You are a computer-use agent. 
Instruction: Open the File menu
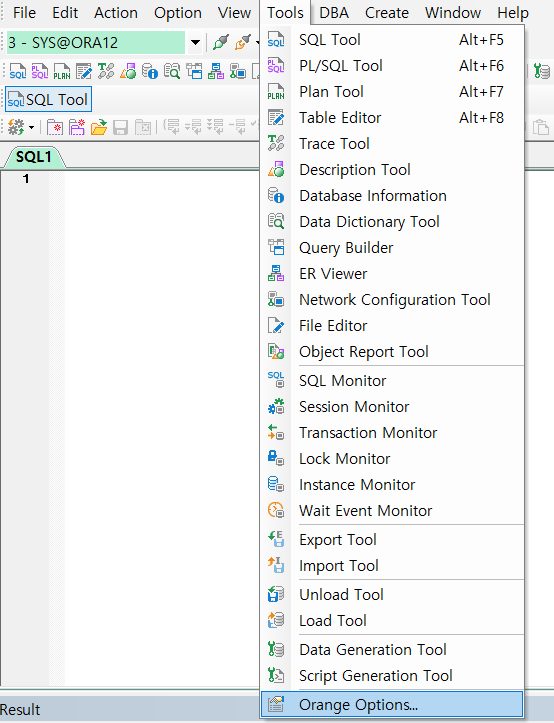click(x=24, y=13)
